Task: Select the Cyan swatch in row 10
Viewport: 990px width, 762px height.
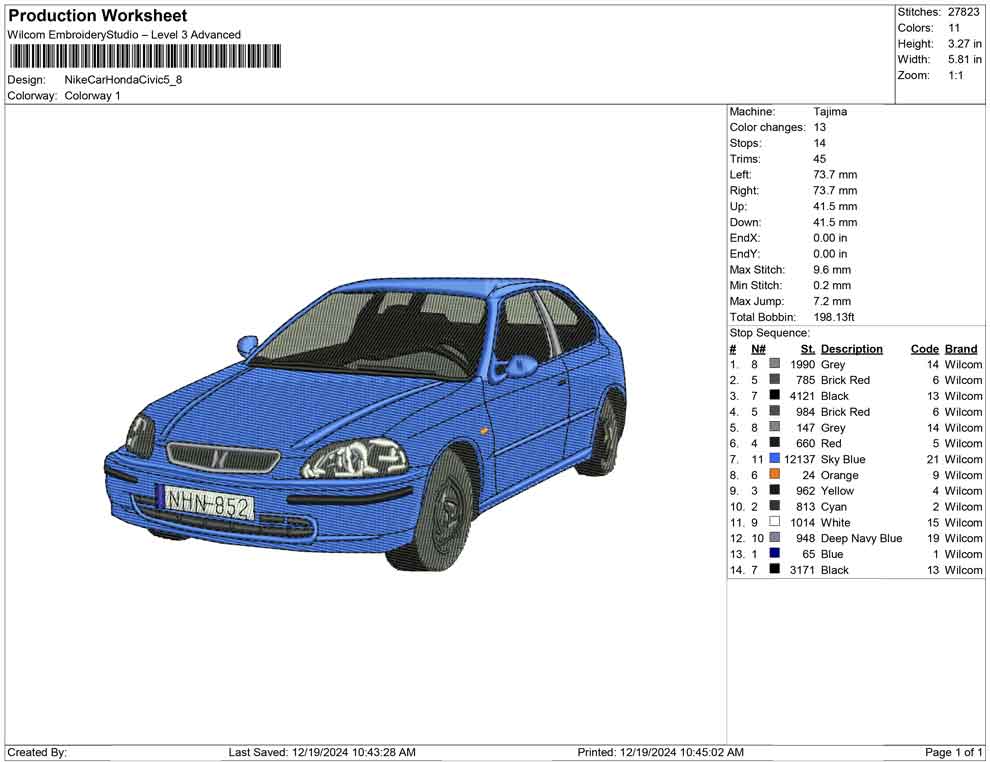Action: (x=773, y=506)
